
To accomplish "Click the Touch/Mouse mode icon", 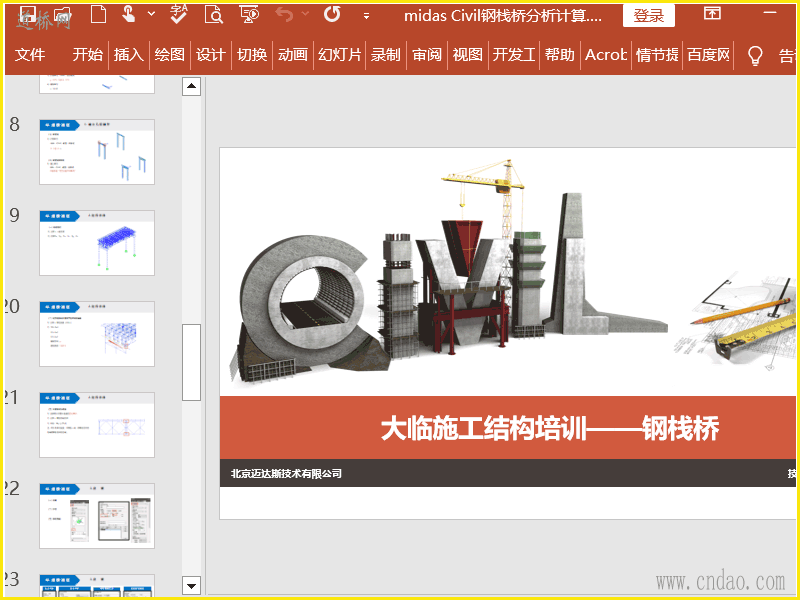I will tap(129, 14).
